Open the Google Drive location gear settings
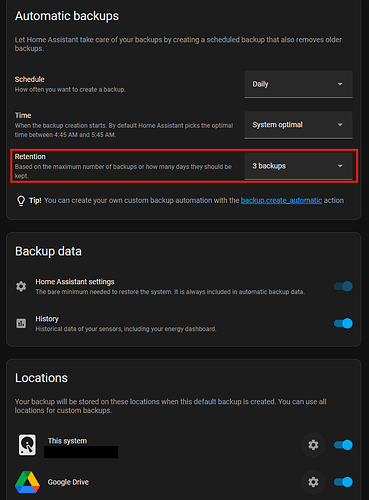 pyautogui.click(x=313, y=482)
